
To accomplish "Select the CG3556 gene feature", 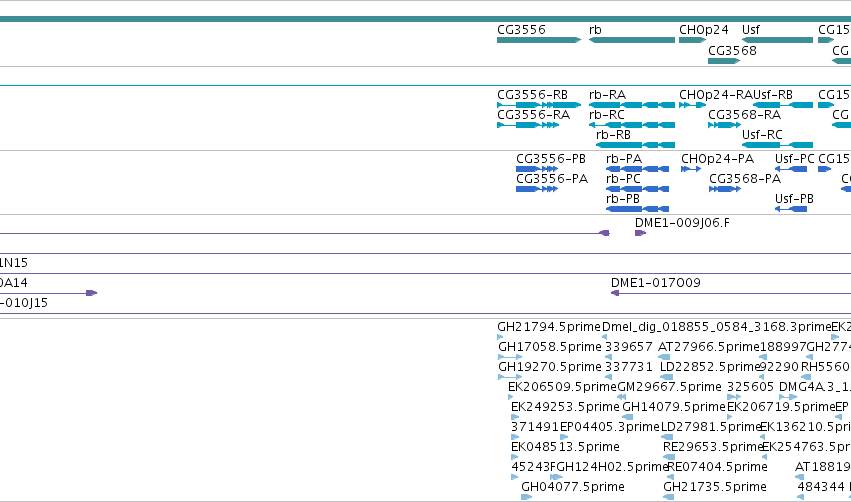I will pyautogui.click(x=539, y=40).
